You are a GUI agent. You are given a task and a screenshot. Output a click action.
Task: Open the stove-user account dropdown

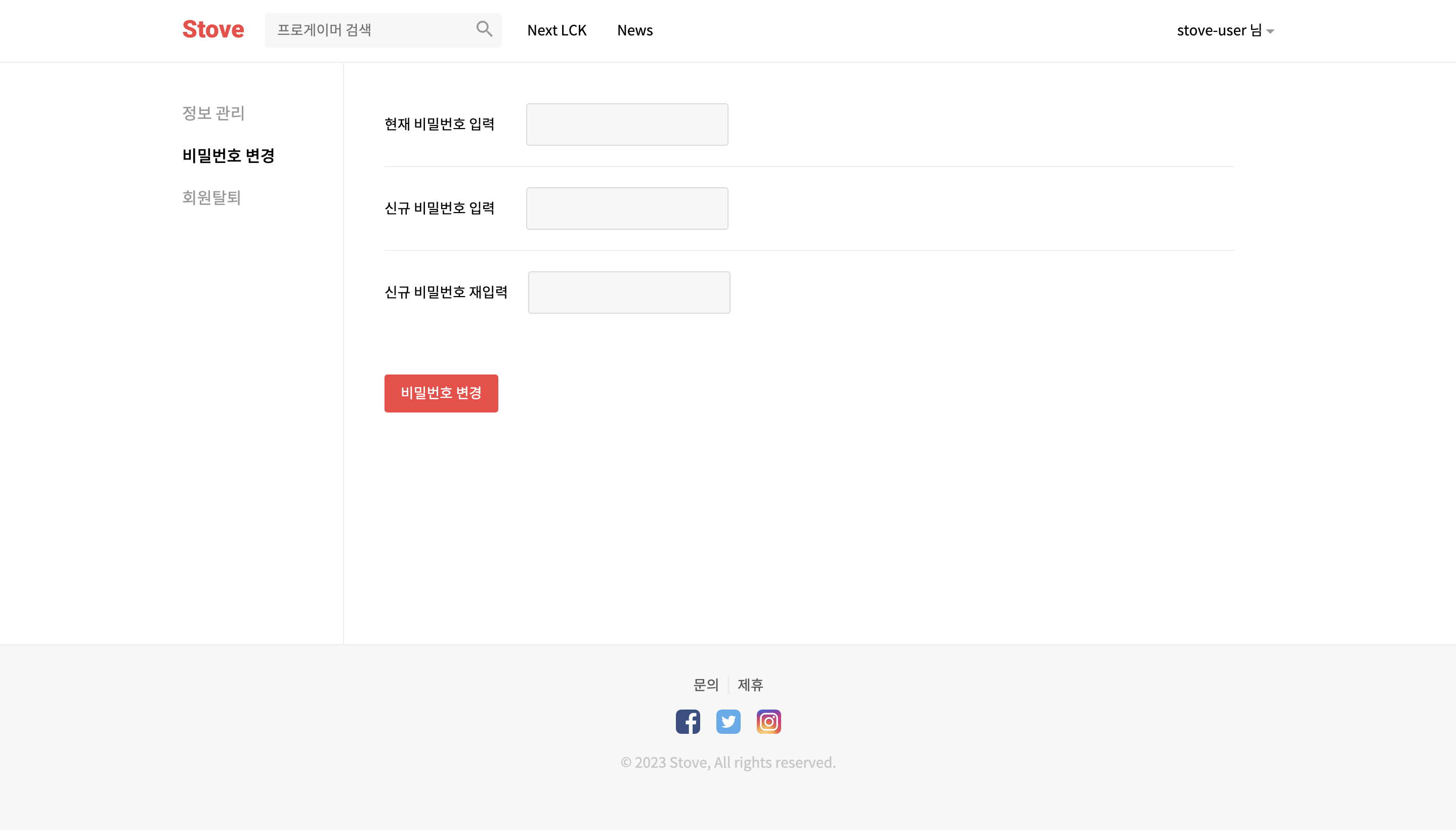pyautogui.click(x=1225, y=30)
